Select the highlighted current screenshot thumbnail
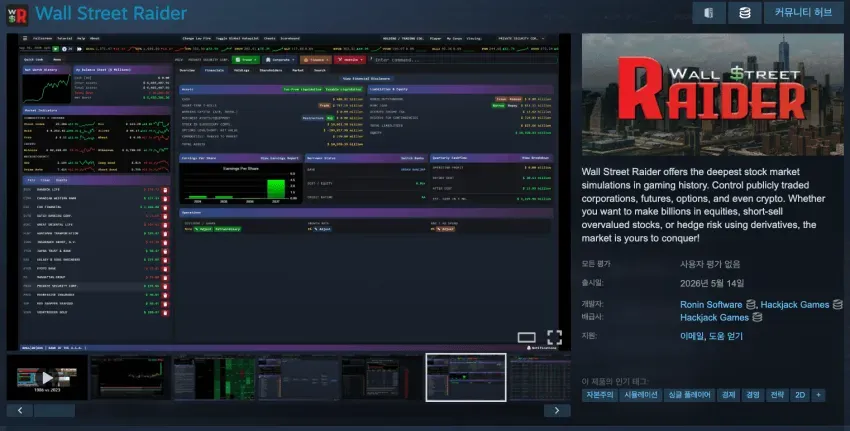 coord(466,377)
